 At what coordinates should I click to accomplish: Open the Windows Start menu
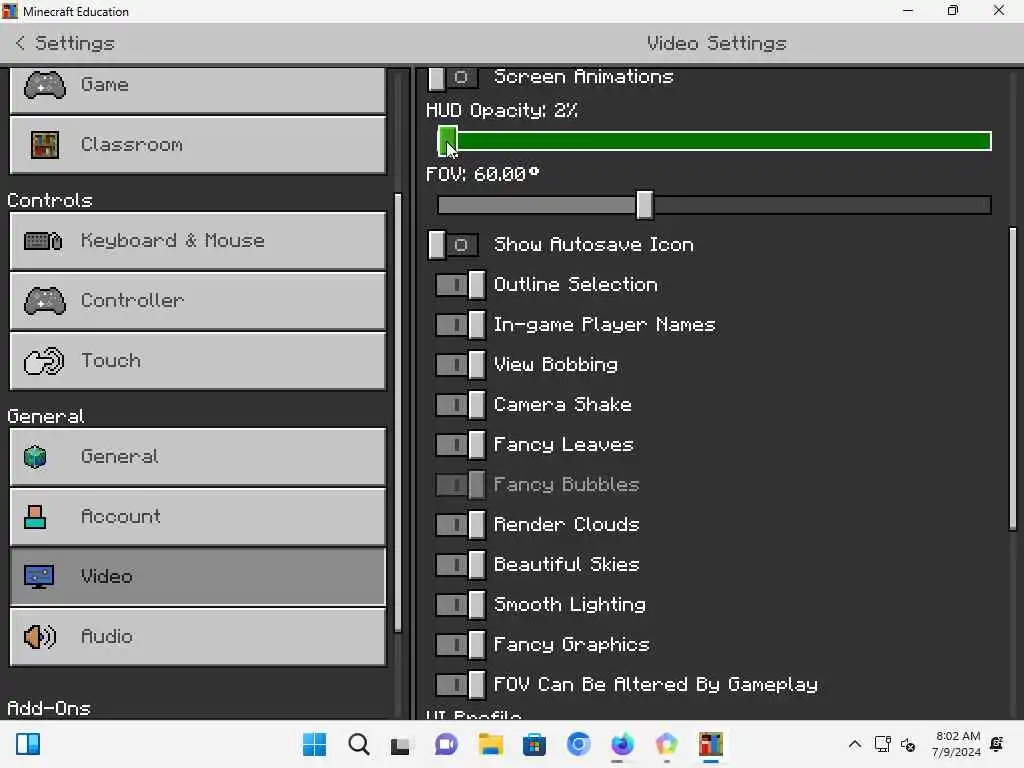click(314, 744)
